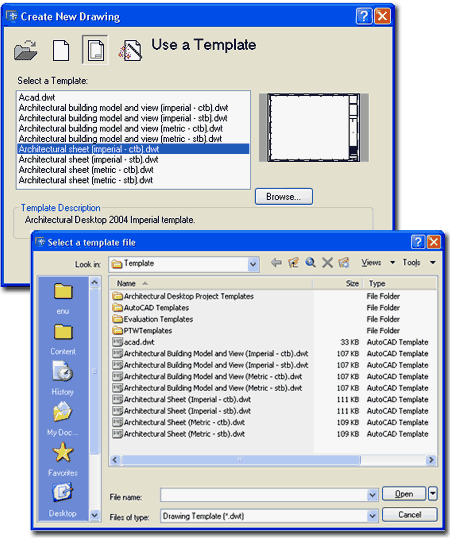Select the Use a Template icon
The width and height of the screenshot is (450, 538).
pyautogui.click(x=95, y=50)
